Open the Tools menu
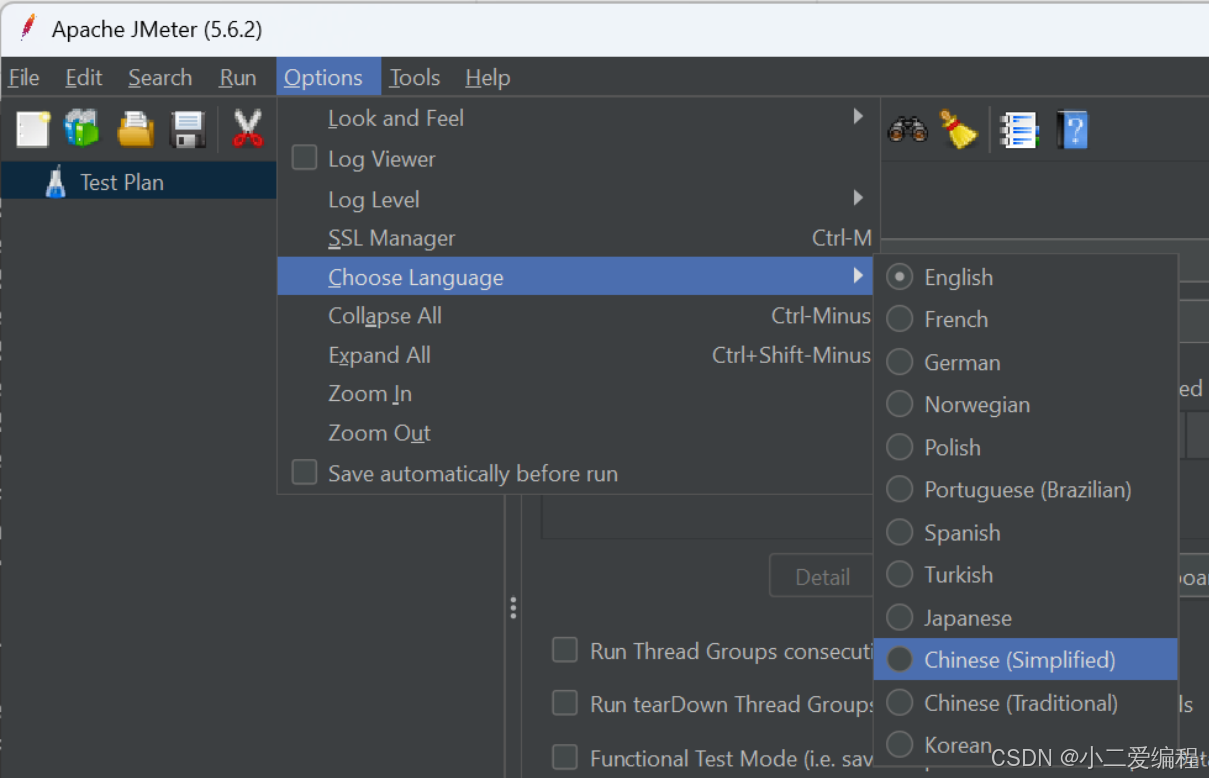 pyautogui.click(x=415, y=77)
